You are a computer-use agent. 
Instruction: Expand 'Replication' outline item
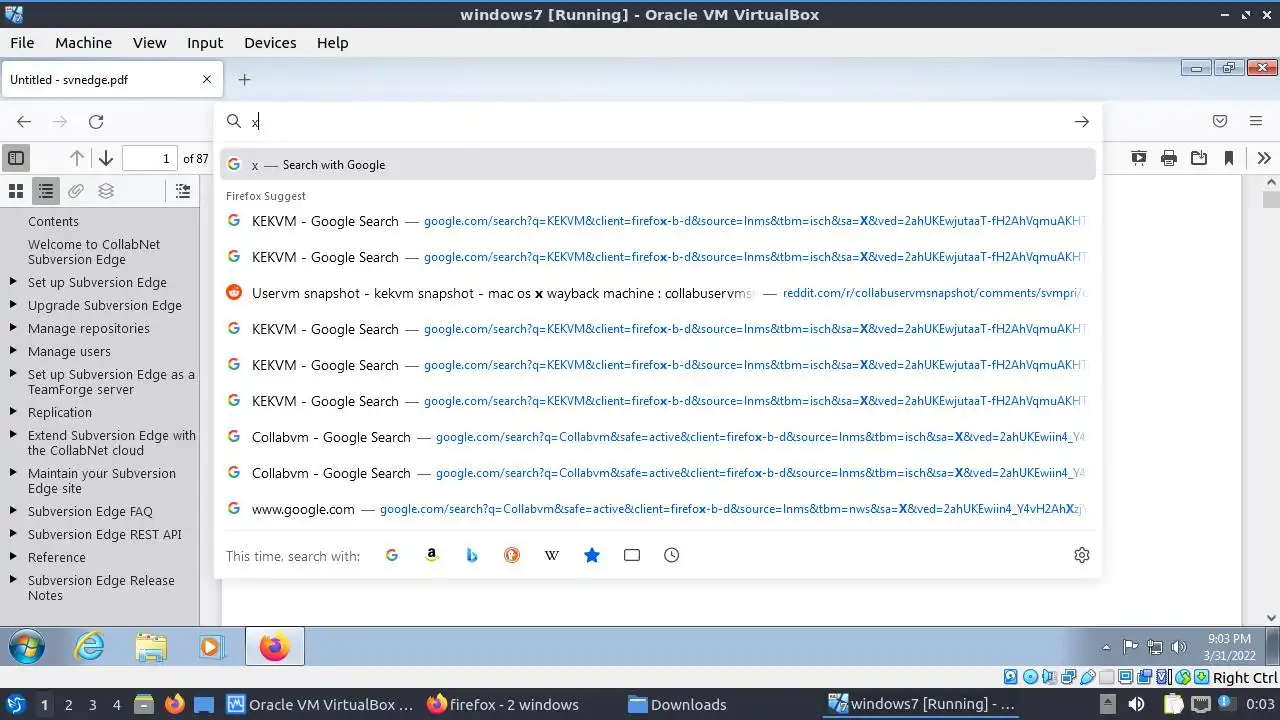coord(13,412)
